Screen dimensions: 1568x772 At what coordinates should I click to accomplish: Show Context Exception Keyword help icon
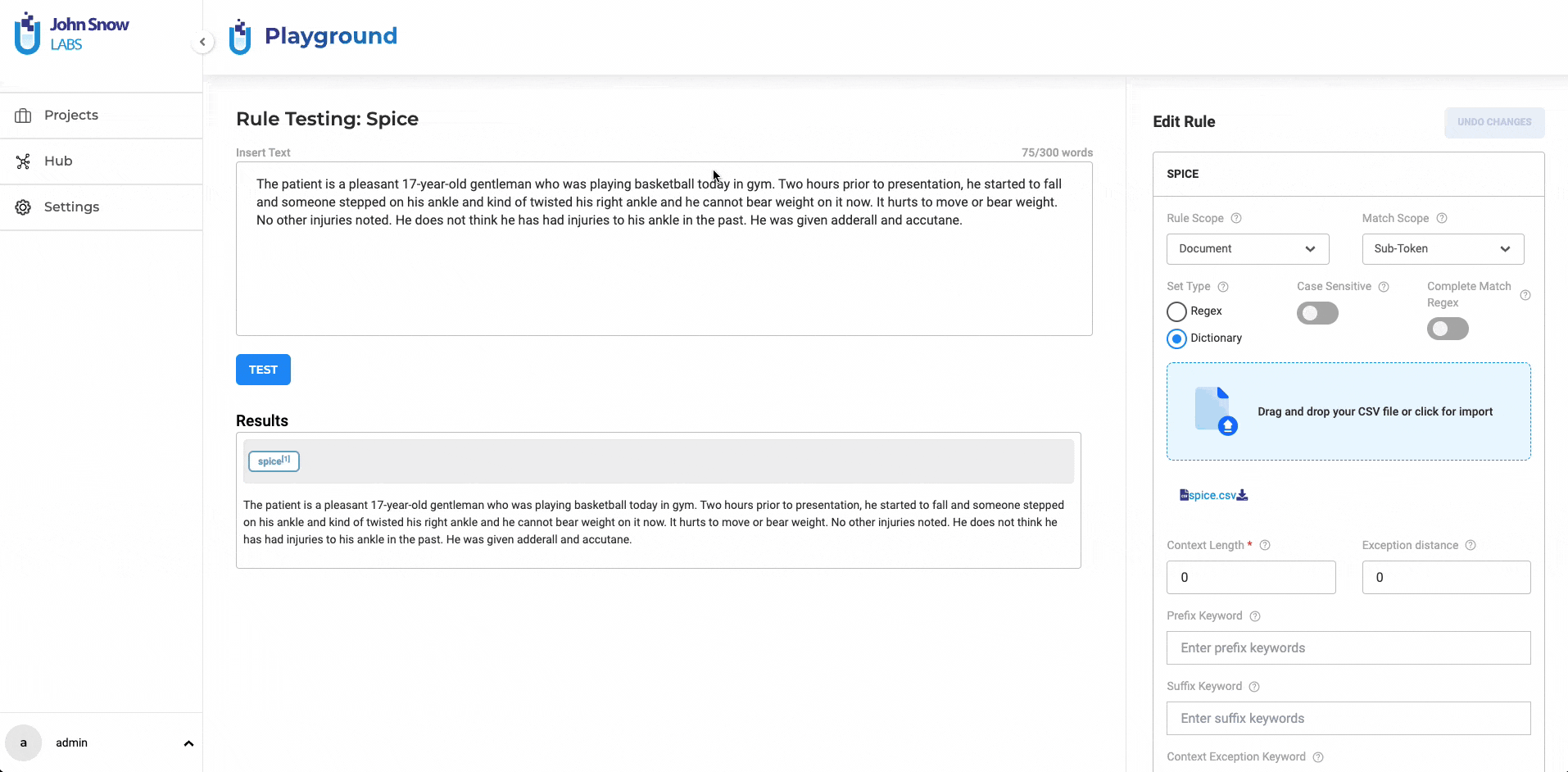point(1318,757)
